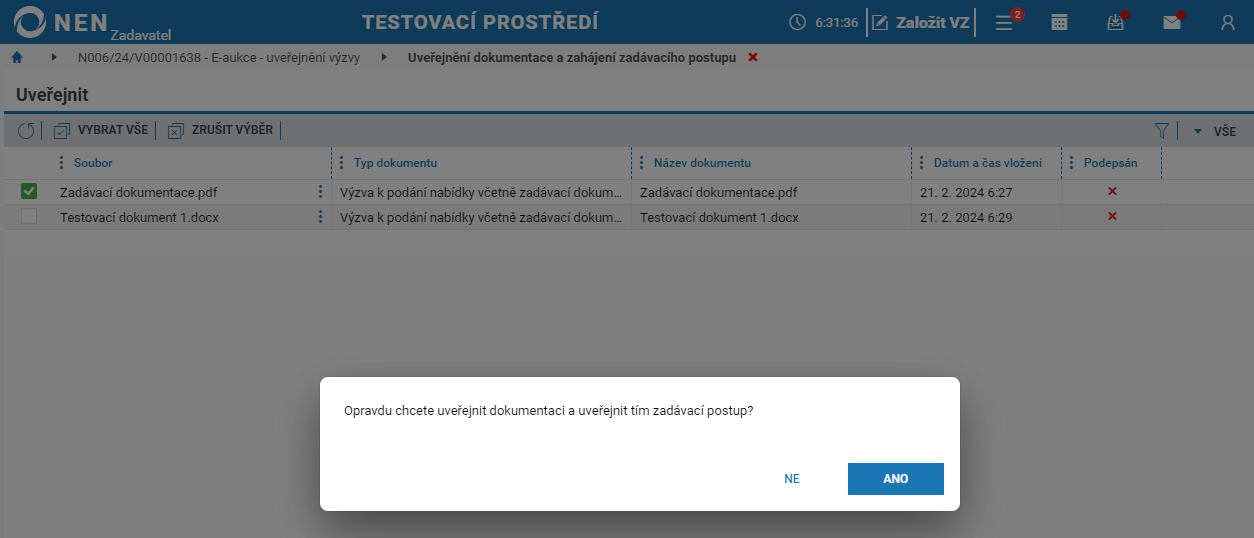
Task: Open the hamburger menu with notification badge
Action: (x=1005, y=23)
